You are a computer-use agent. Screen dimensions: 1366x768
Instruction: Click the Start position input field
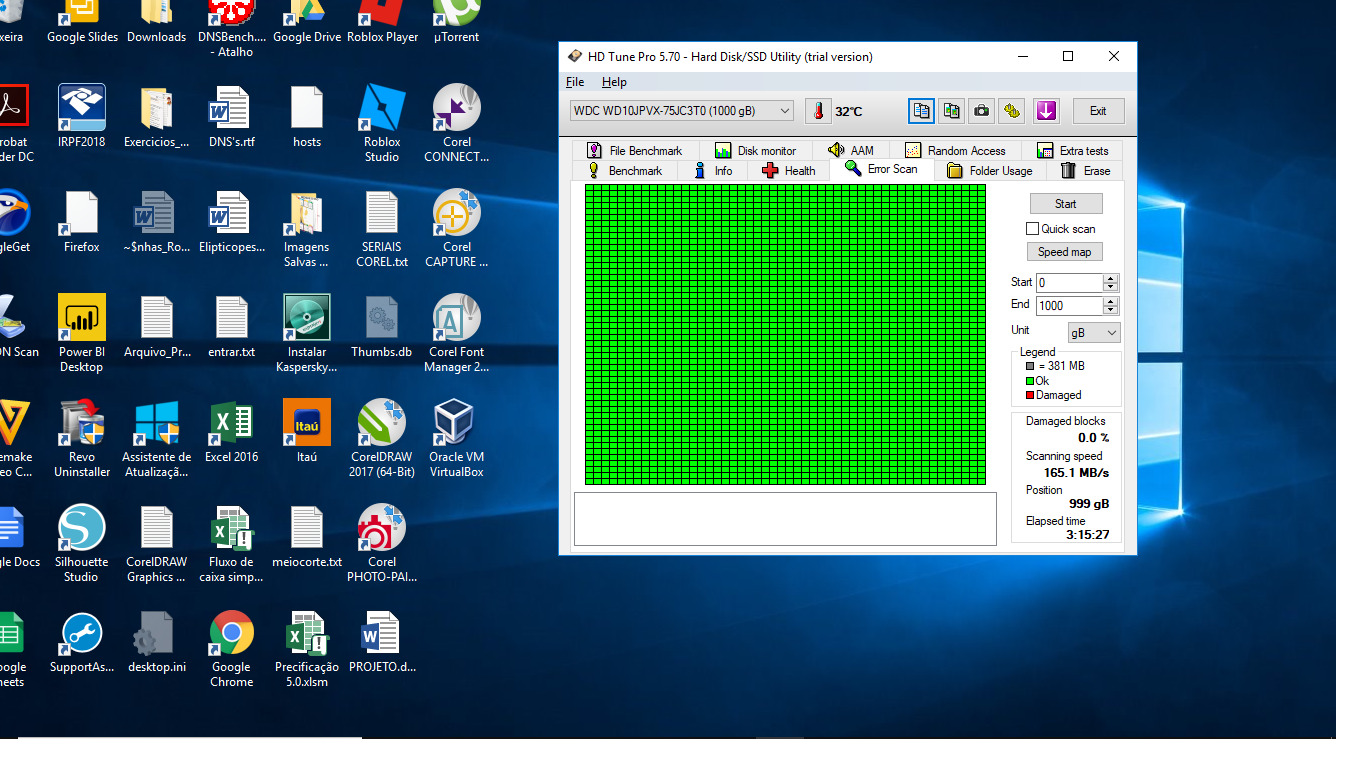(1069, 283)
